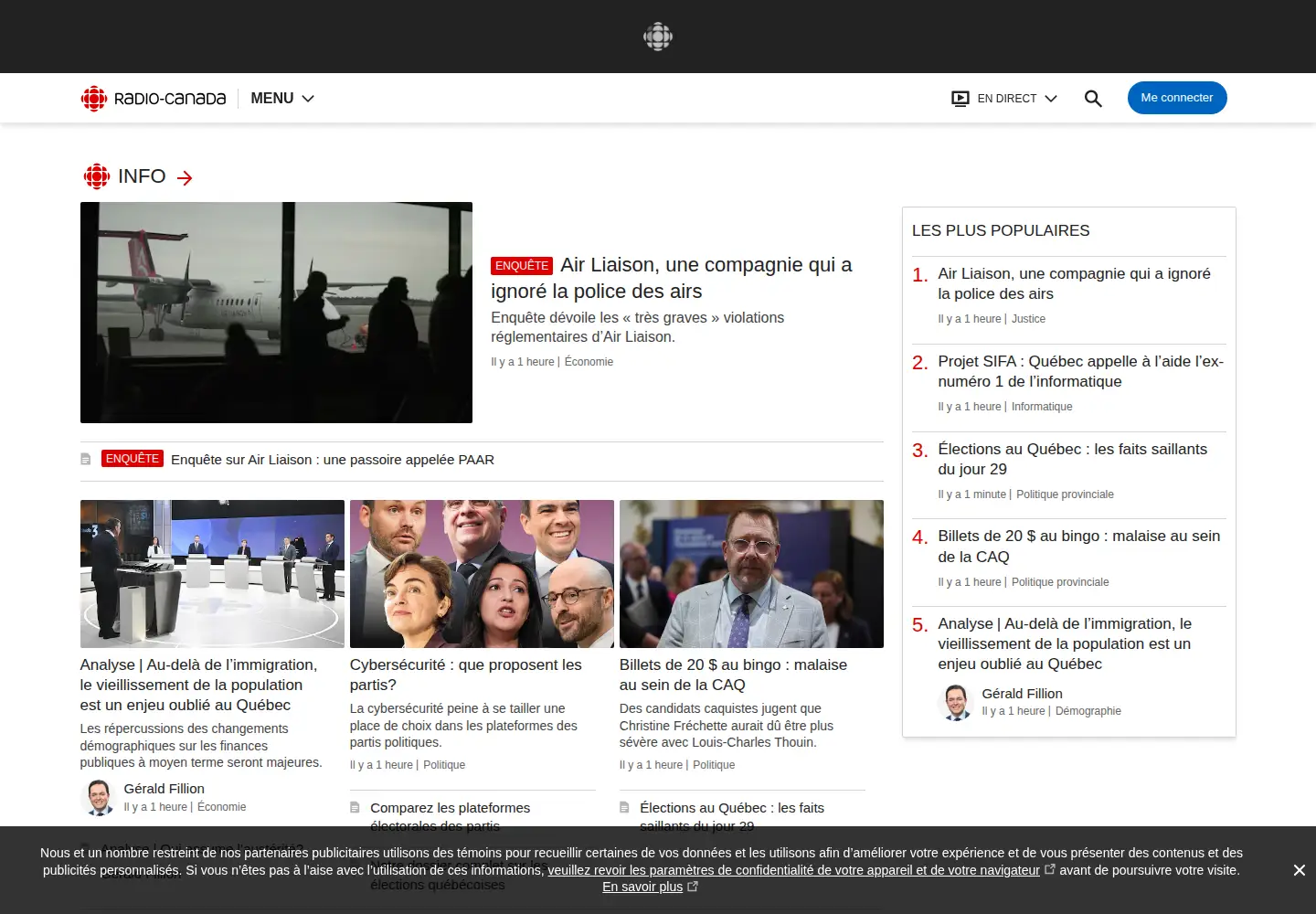1316x914 pixels.
Task: Open Élections au Québec faits saillants under Billets card
Action: (x=732, y=817)
